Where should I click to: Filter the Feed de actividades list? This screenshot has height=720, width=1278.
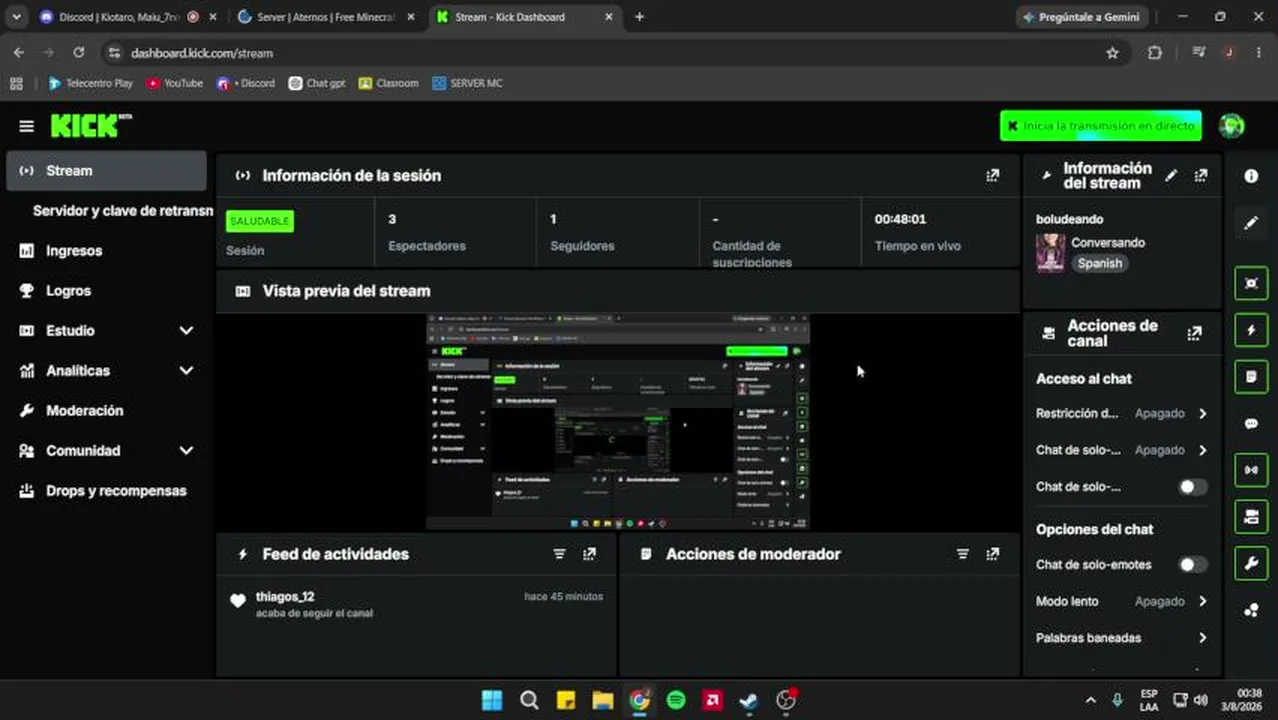coord(559,554)
